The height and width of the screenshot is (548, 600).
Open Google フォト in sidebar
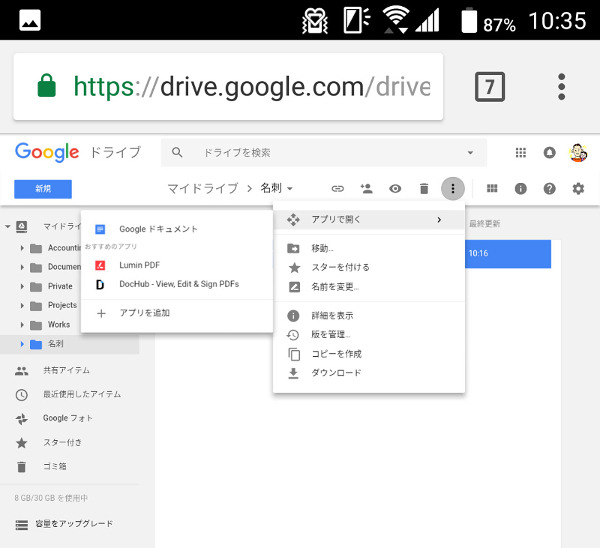67,418
